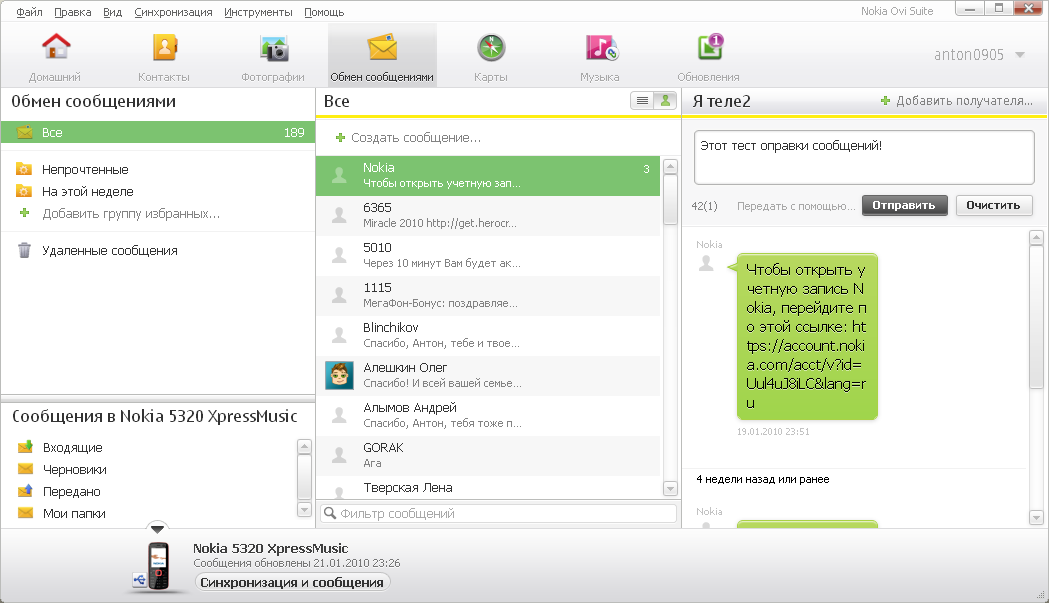1049x603 pixels.
Task: Open the Maps (Карты) compass icon
Action: (x=491, y=48)
